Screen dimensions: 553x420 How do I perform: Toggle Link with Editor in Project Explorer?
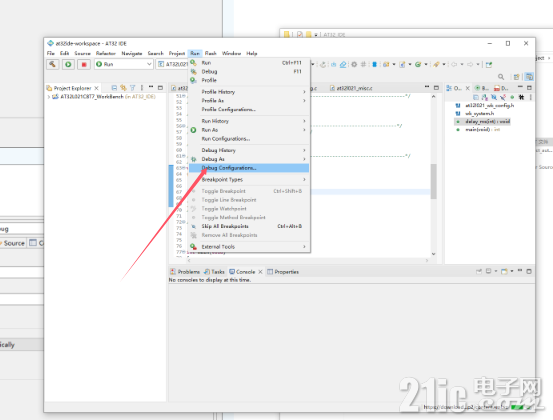pyautogui.click(x=123, y=88)
